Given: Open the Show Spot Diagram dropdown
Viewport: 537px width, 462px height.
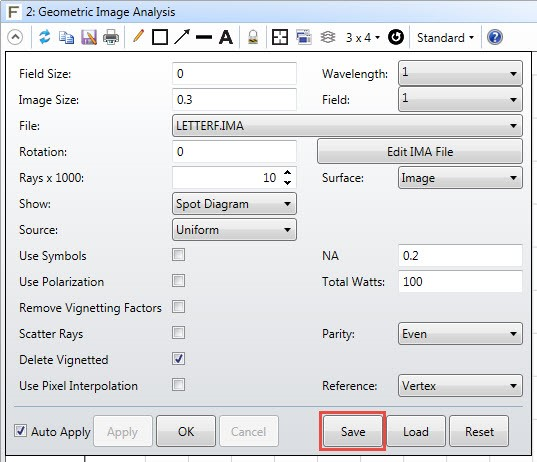Looking at the screenshot, I should tap(234, 204).
